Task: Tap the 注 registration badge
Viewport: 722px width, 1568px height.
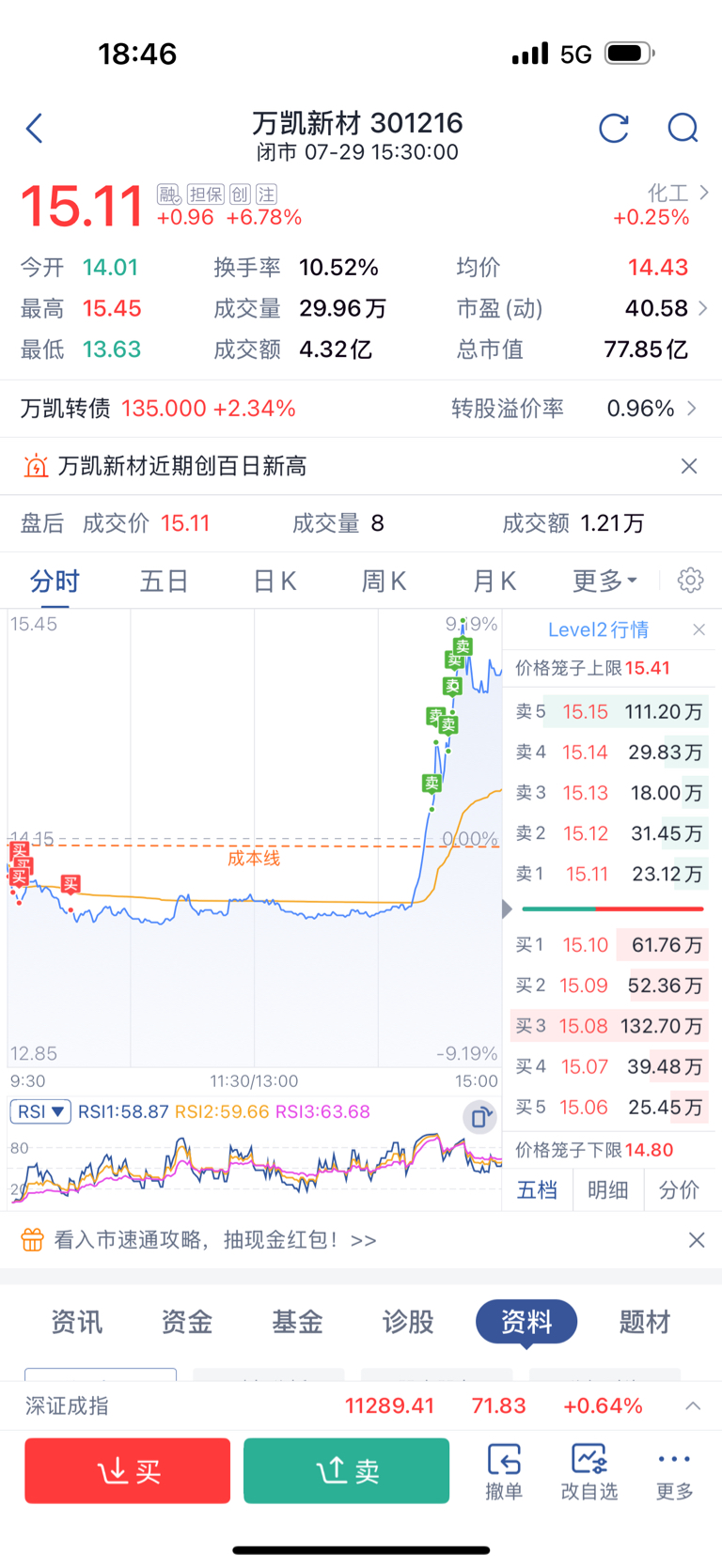Action: click(x=267, y=194)
